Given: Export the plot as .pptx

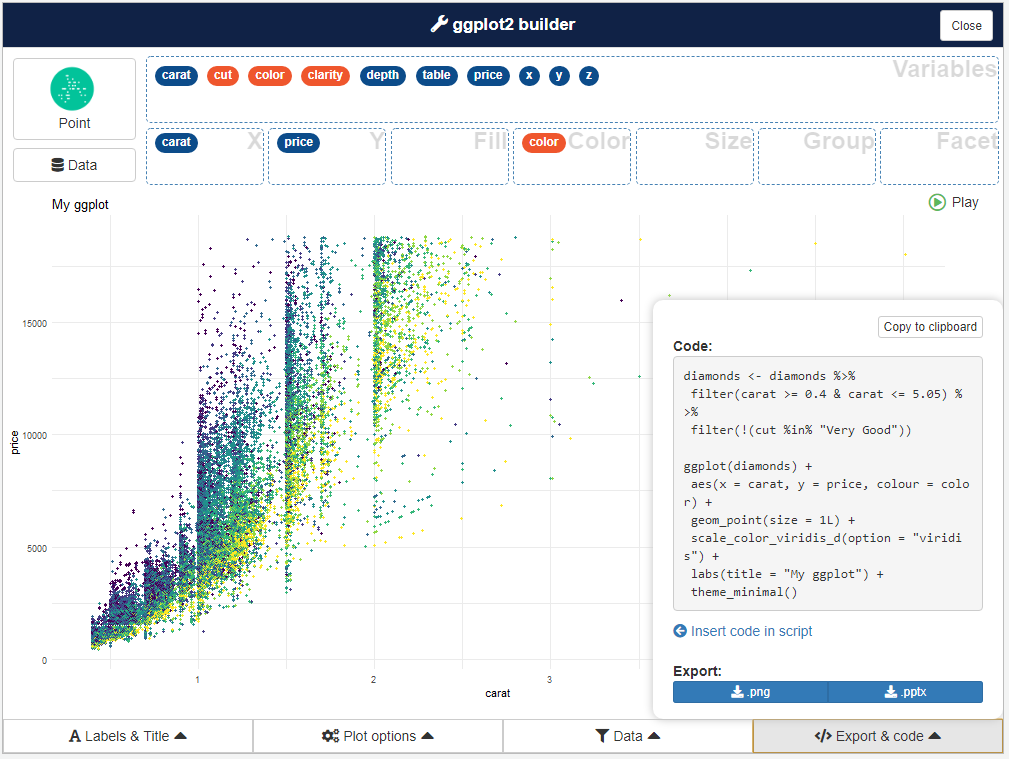Looking at the screenshot, I should 905,692.
